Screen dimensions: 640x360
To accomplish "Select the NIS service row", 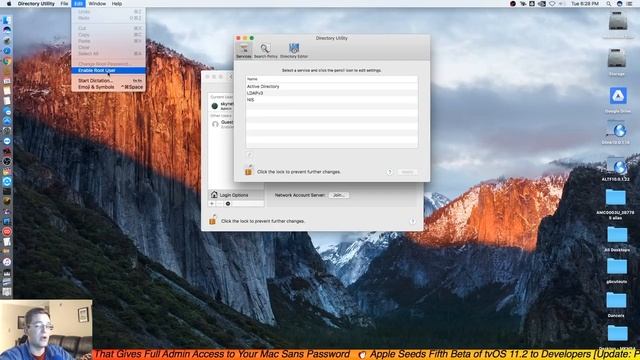I will (x=331, y=100).
